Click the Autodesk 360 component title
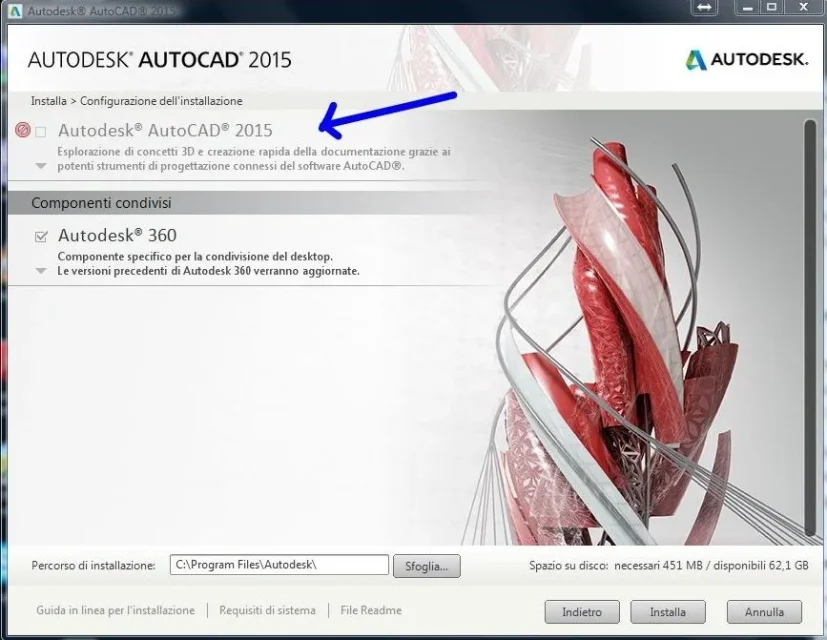827x640 pixels. tap(117, 235)
